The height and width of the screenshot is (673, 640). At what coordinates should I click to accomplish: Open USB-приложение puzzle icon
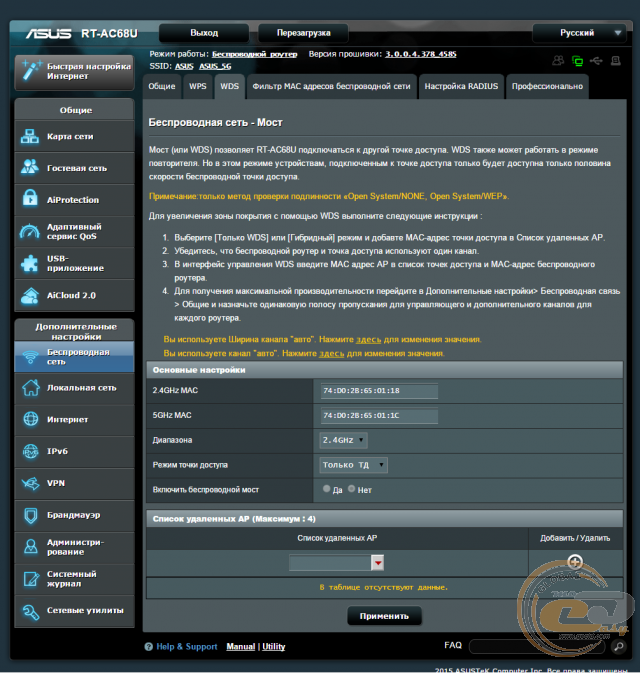(x=30, y=263)
